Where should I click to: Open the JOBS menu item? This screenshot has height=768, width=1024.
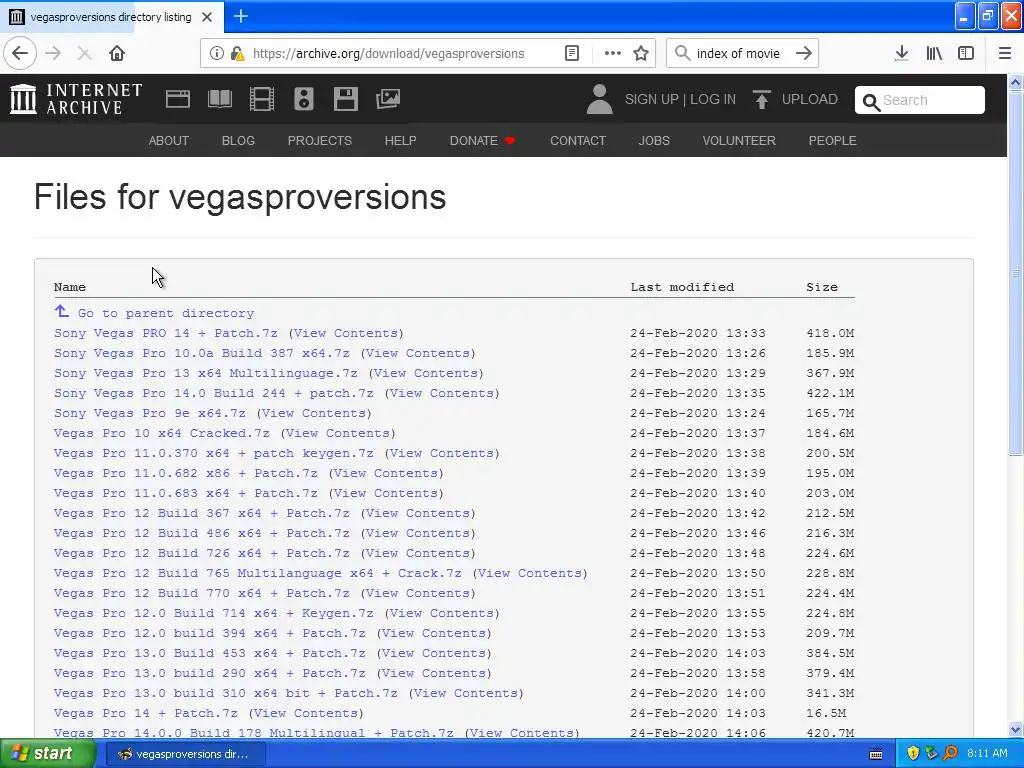(654, 140)
